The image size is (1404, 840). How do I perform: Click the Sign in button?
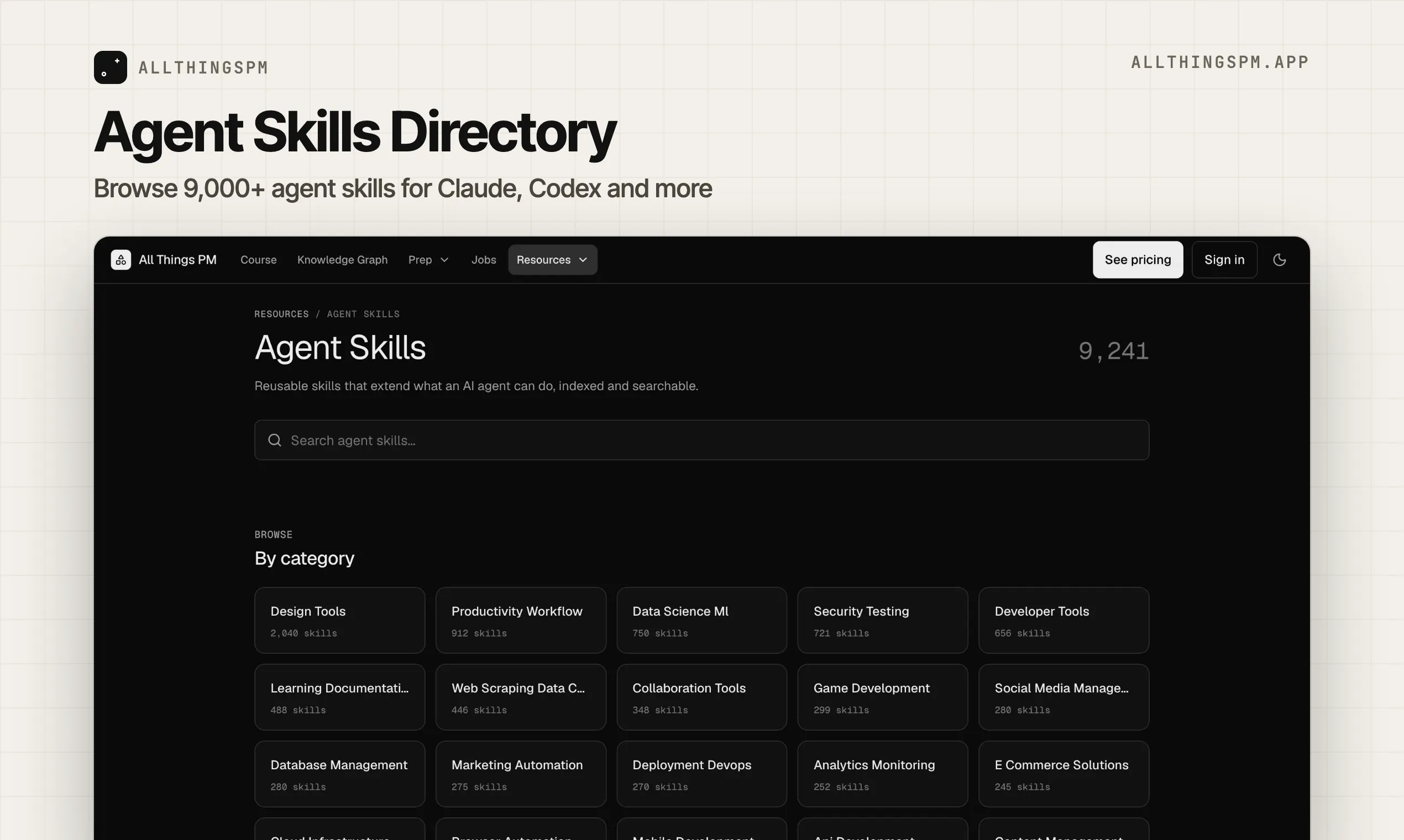tap(1224, 260)
